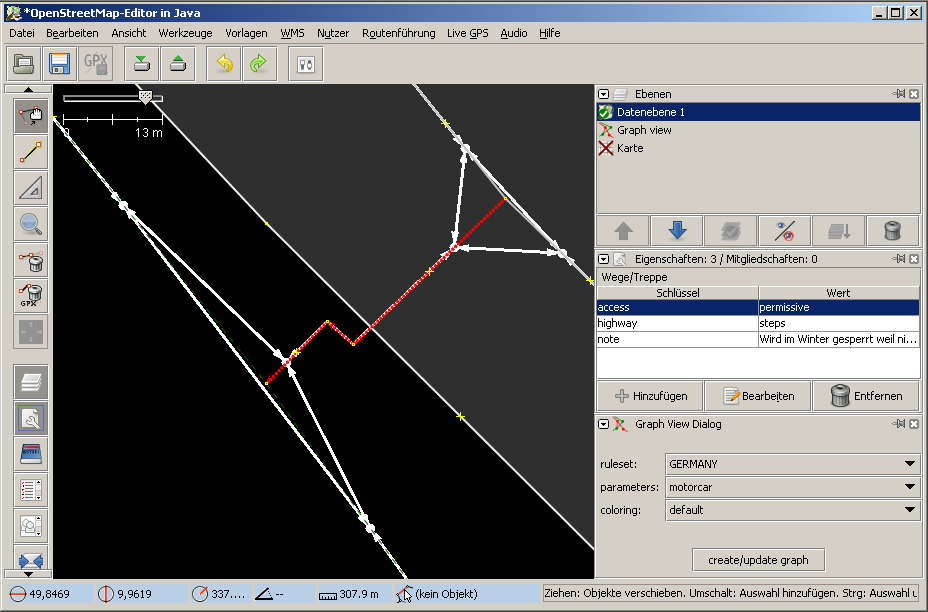Viewport: 928px width, 612px height.
Task: Open the Routenführung menu
Action: click(398, 33)
